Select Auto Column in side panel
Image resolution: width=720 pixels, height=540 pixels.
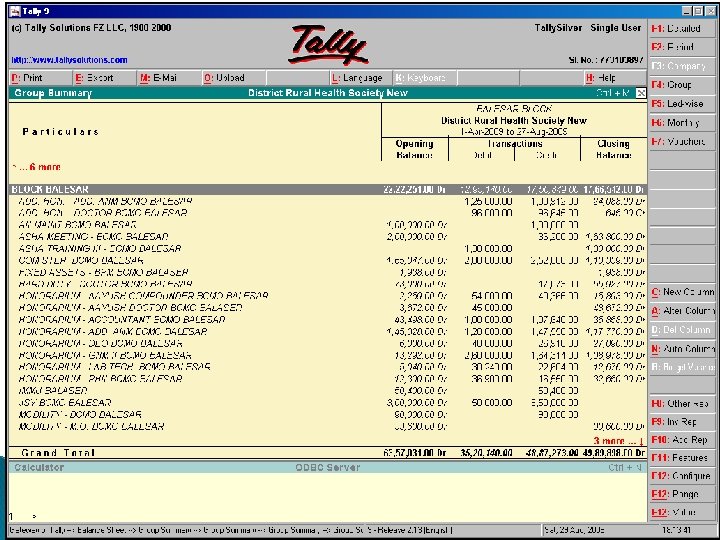(x=682, y=349)
